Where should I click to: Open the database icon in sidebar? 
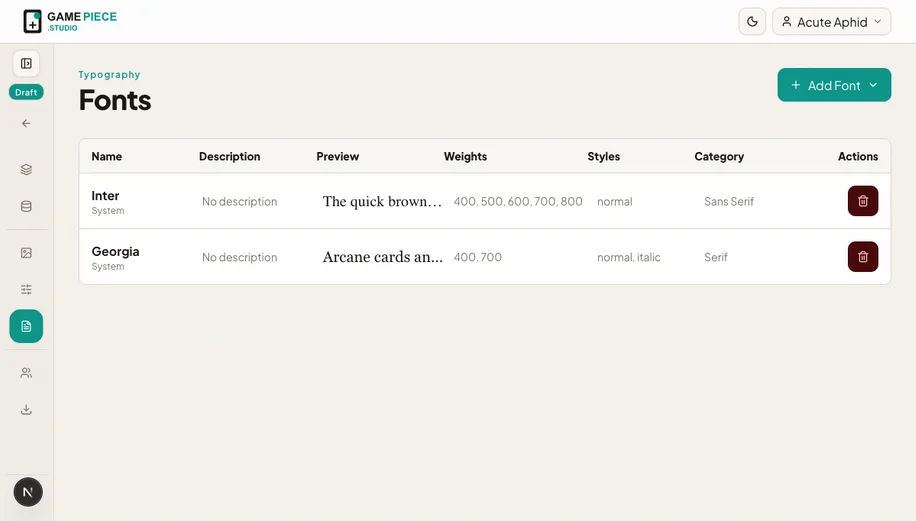pyautogui.click(x=26, y=206)
